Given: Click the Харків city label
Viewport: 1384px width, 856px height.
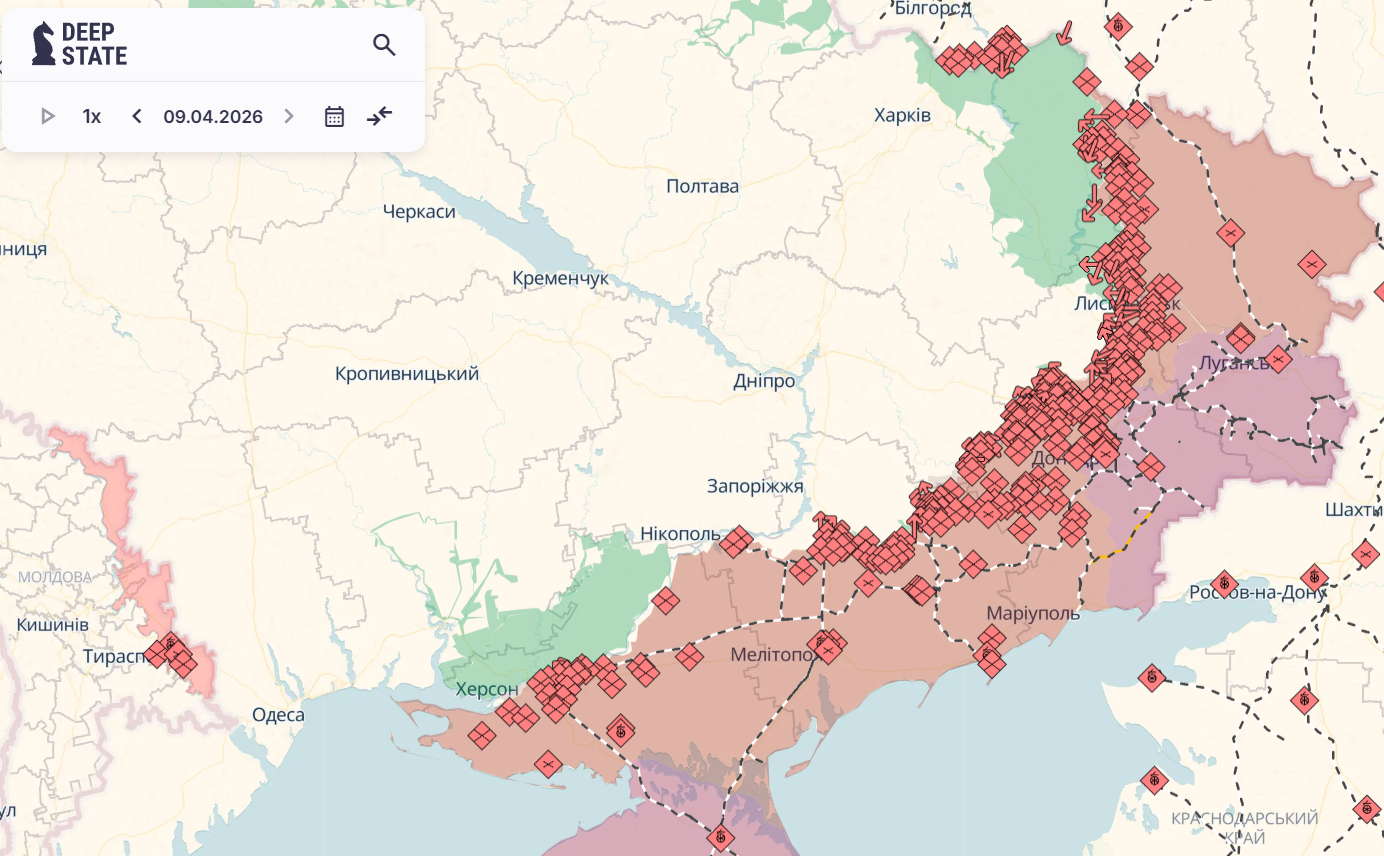Looking at the screenshot, I should pyautogui.click(x=902, y=115).
